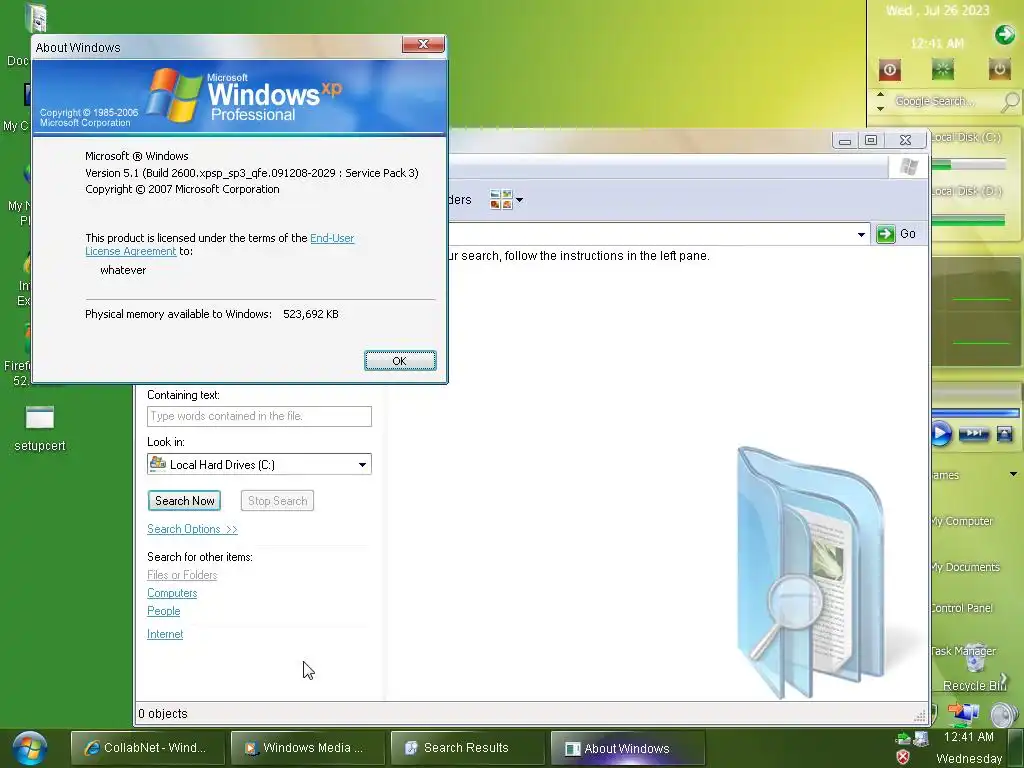Viewport: 1024px width, 768px height.
Task: Click the sidebar magnifier search icon
Action: pos(1010,102)
